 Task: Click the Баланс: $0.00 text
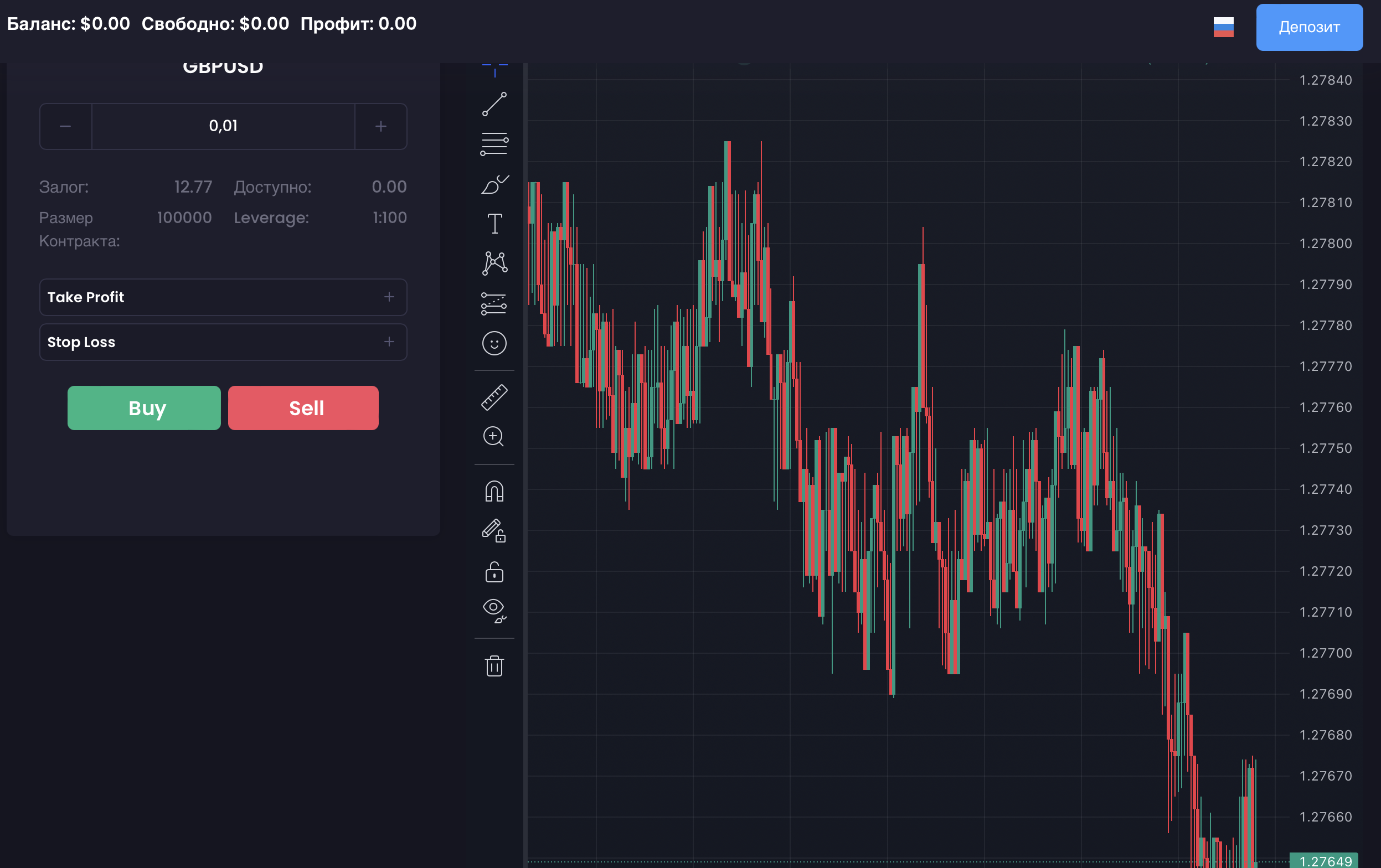click(x=69, y=23)
